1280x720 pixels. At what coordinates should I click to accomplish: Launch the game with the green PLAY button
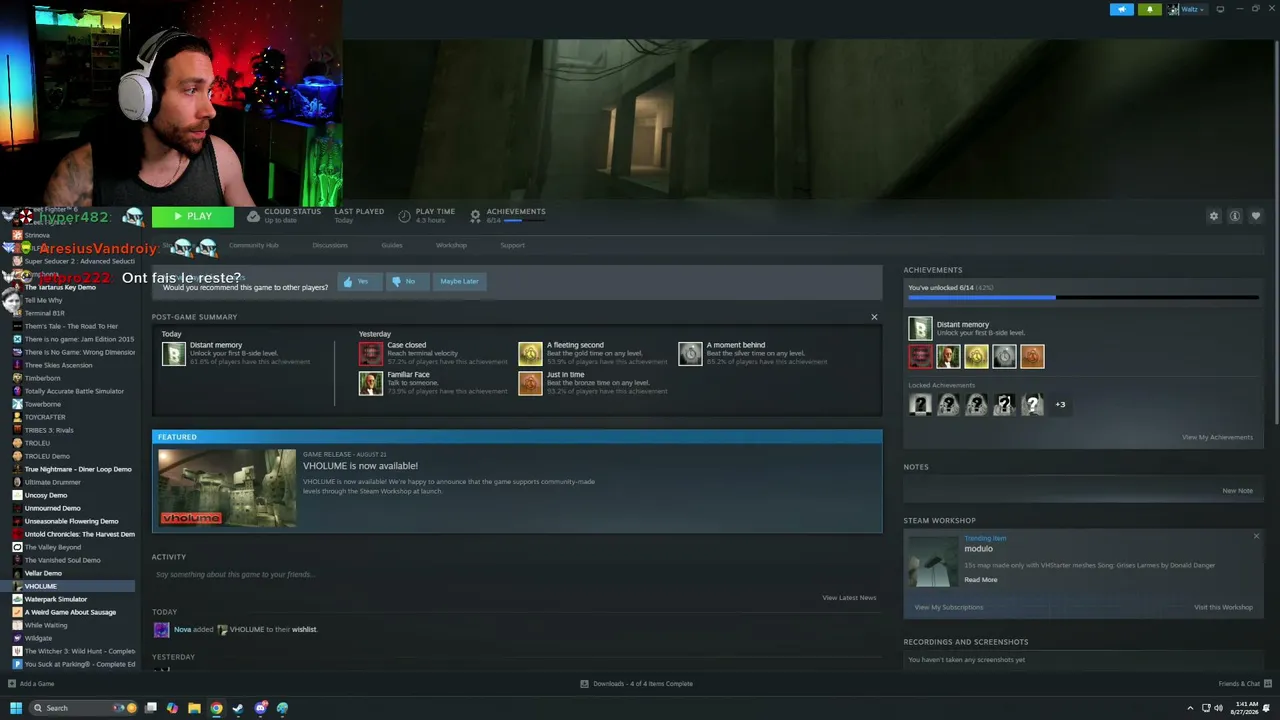tap(193, 216)
